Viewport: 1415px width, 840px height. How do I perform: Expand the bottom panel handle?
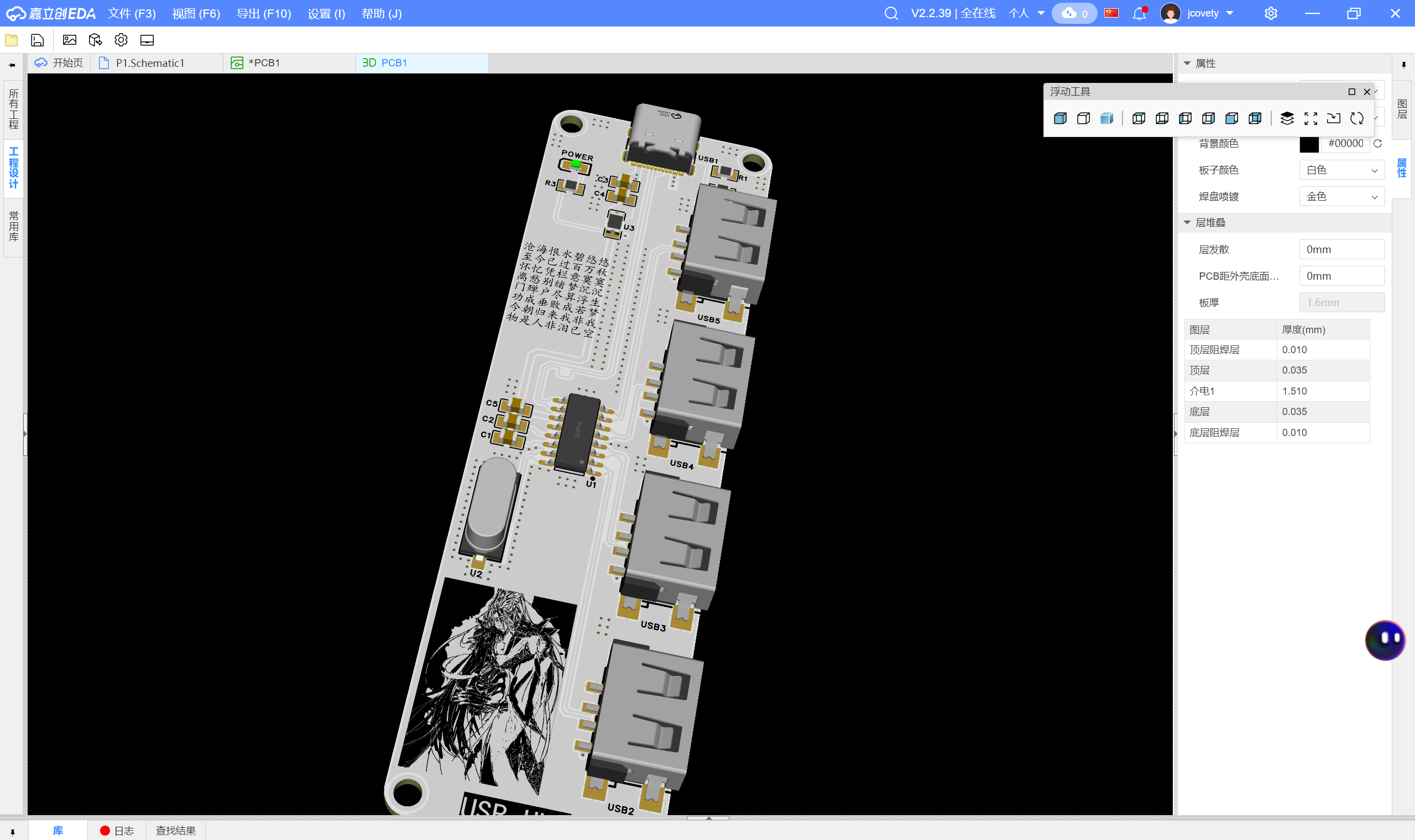(708, 818)
